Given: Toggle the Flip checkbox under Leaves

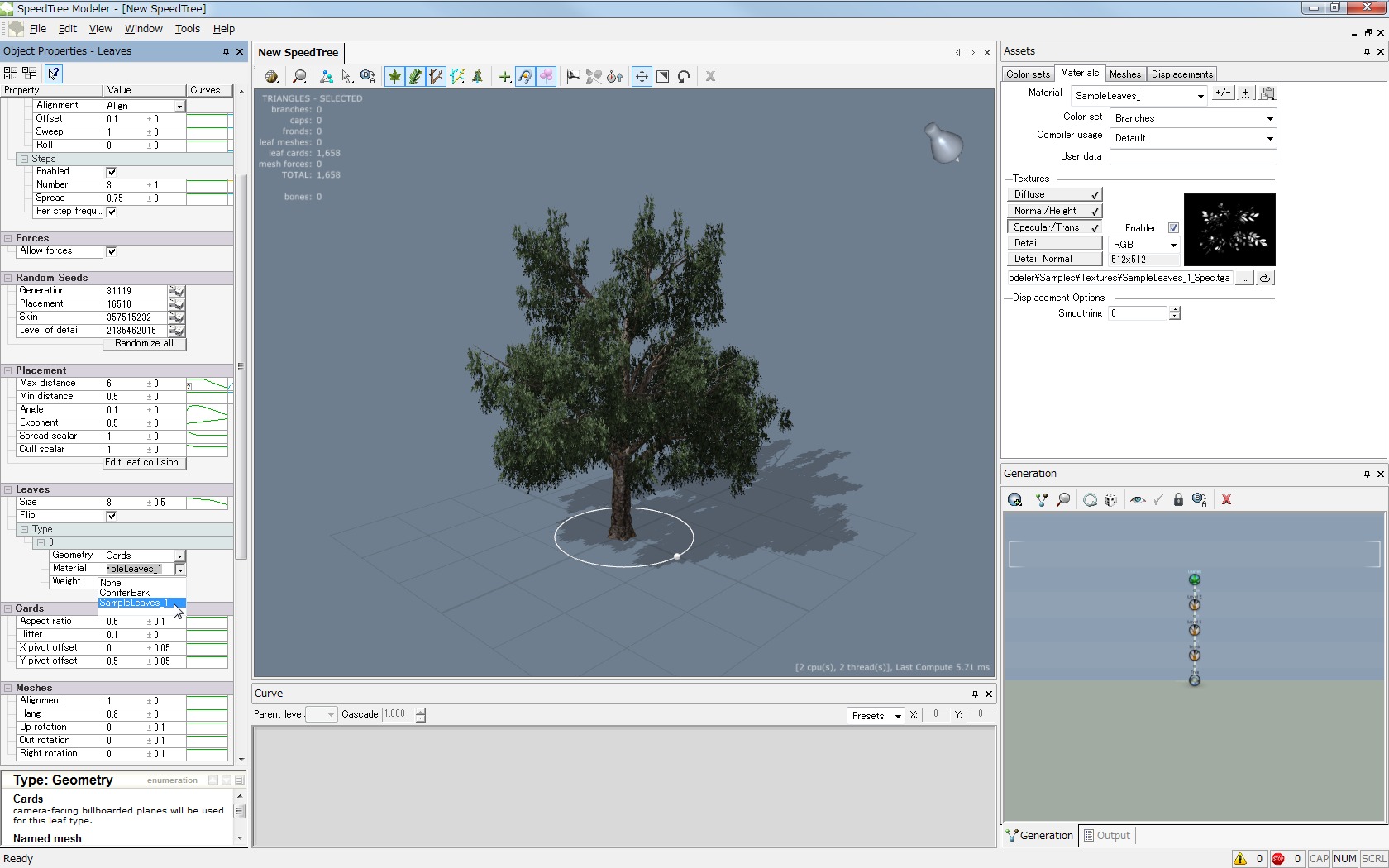Looking at the screenshot, I should [x=112, y=516].
